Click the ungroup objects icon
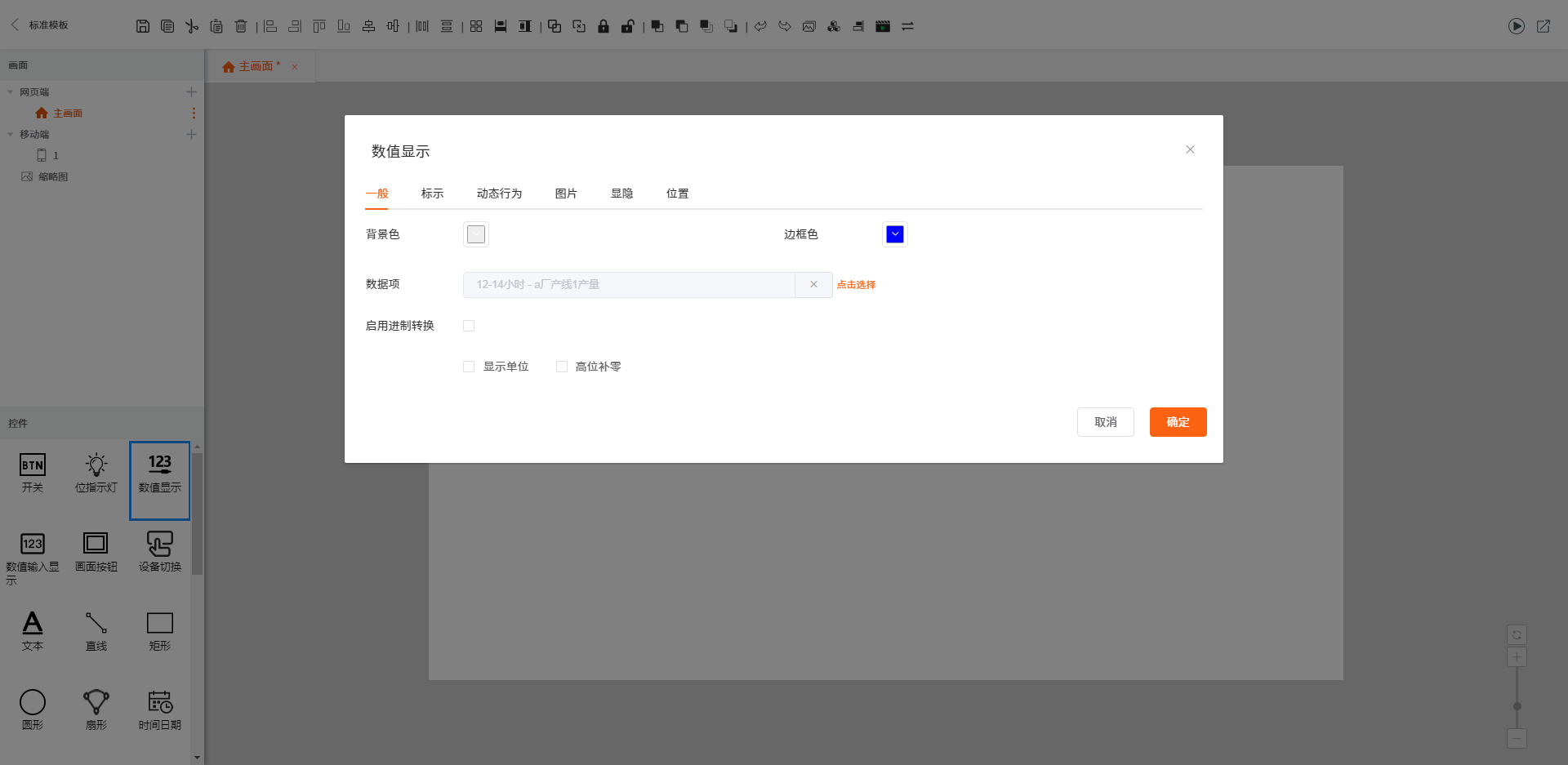1568x765 pixels. [579, 26]
